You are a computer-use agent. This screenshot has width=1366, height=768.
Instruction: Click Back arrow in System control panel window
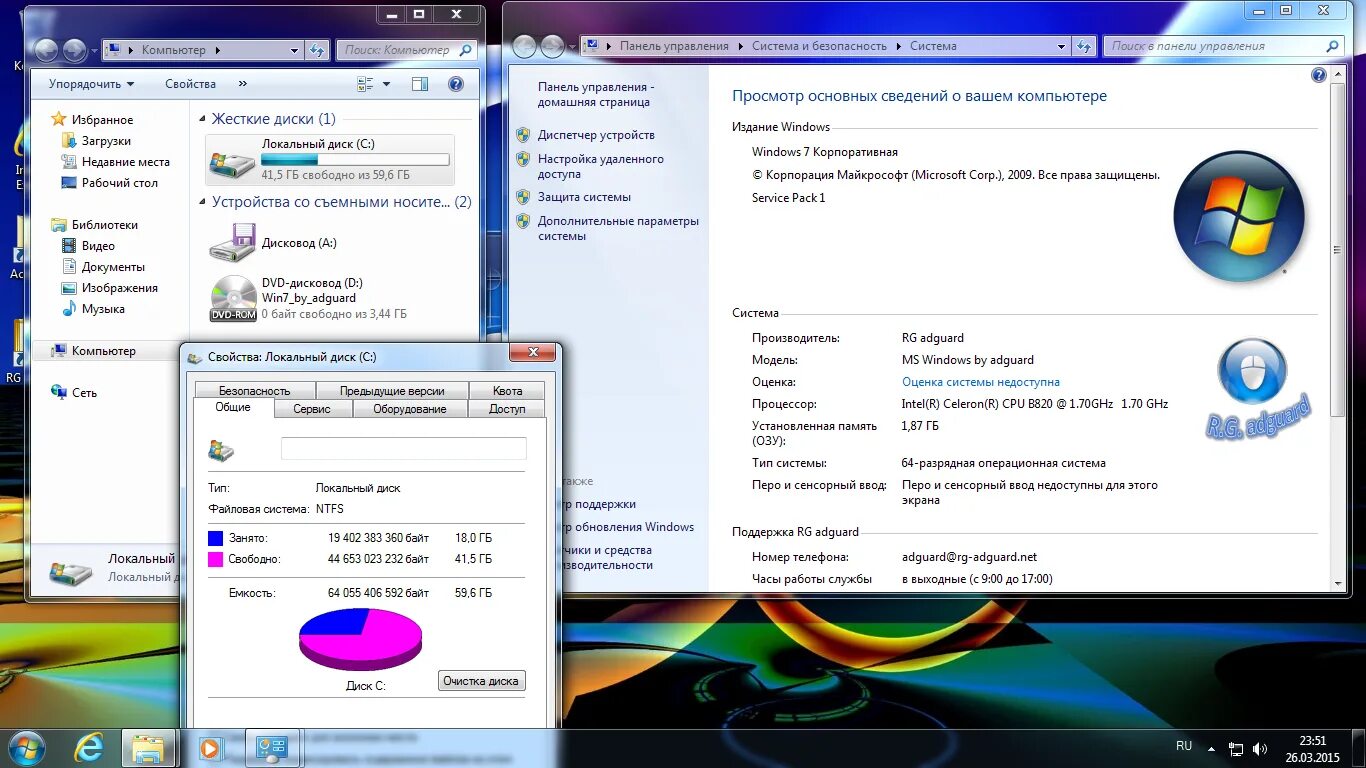point(524,46)
